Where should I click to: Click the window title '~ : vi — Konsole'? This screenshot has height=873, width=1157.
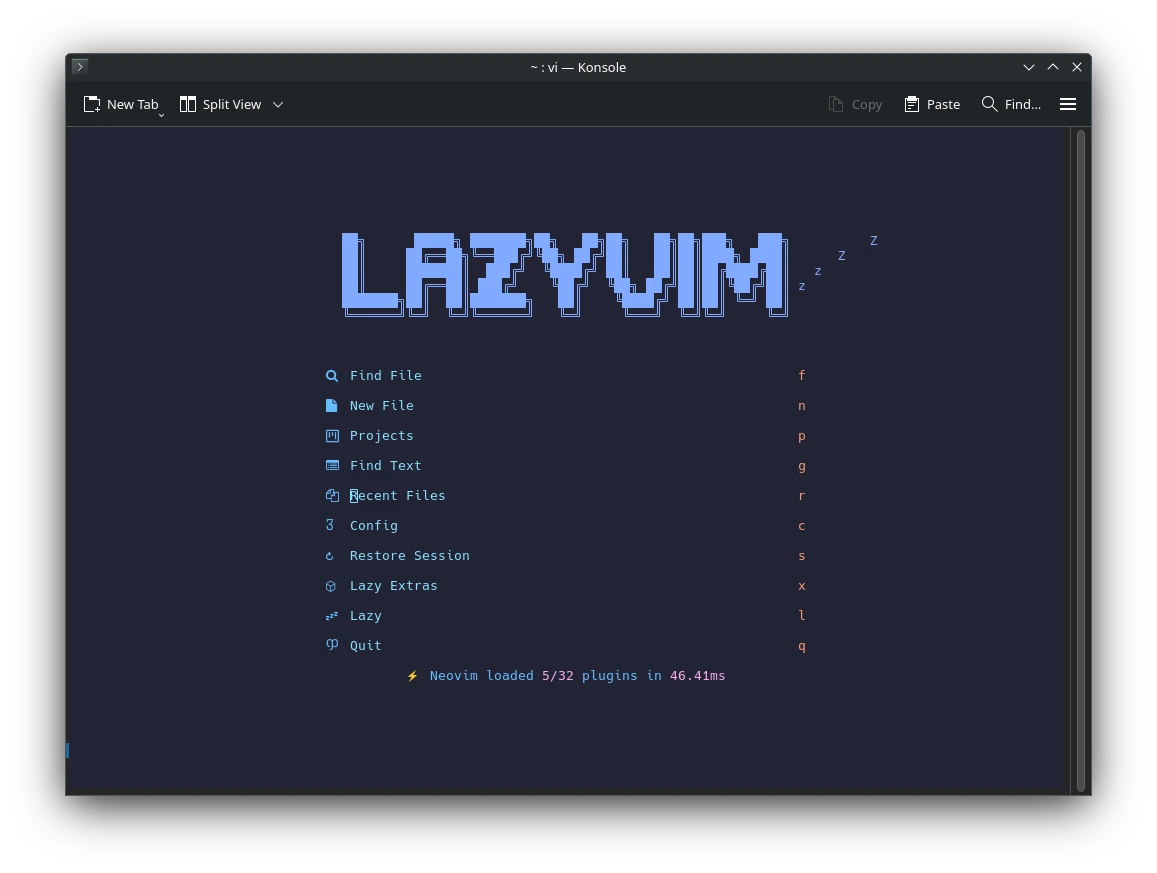coord(578,67)
